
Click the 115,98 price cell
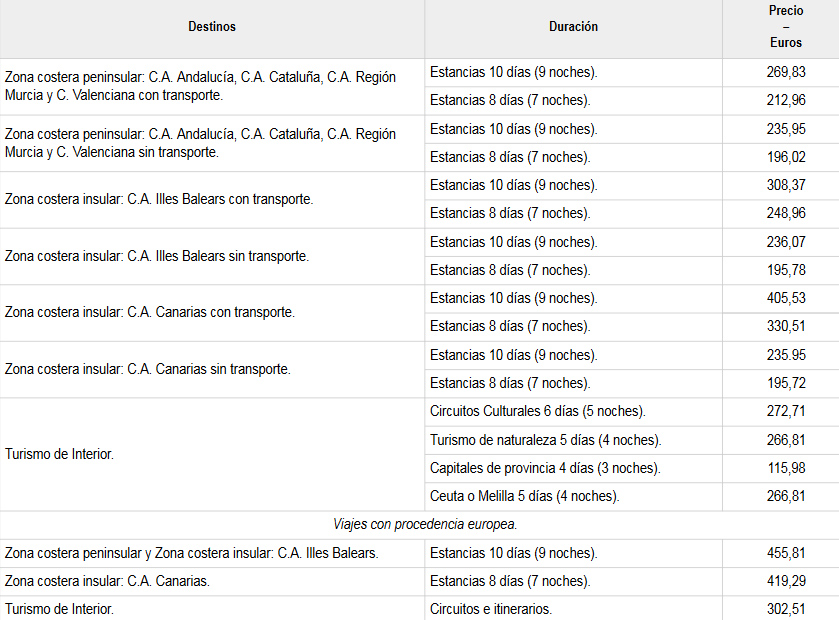click(x=785, y=468)
